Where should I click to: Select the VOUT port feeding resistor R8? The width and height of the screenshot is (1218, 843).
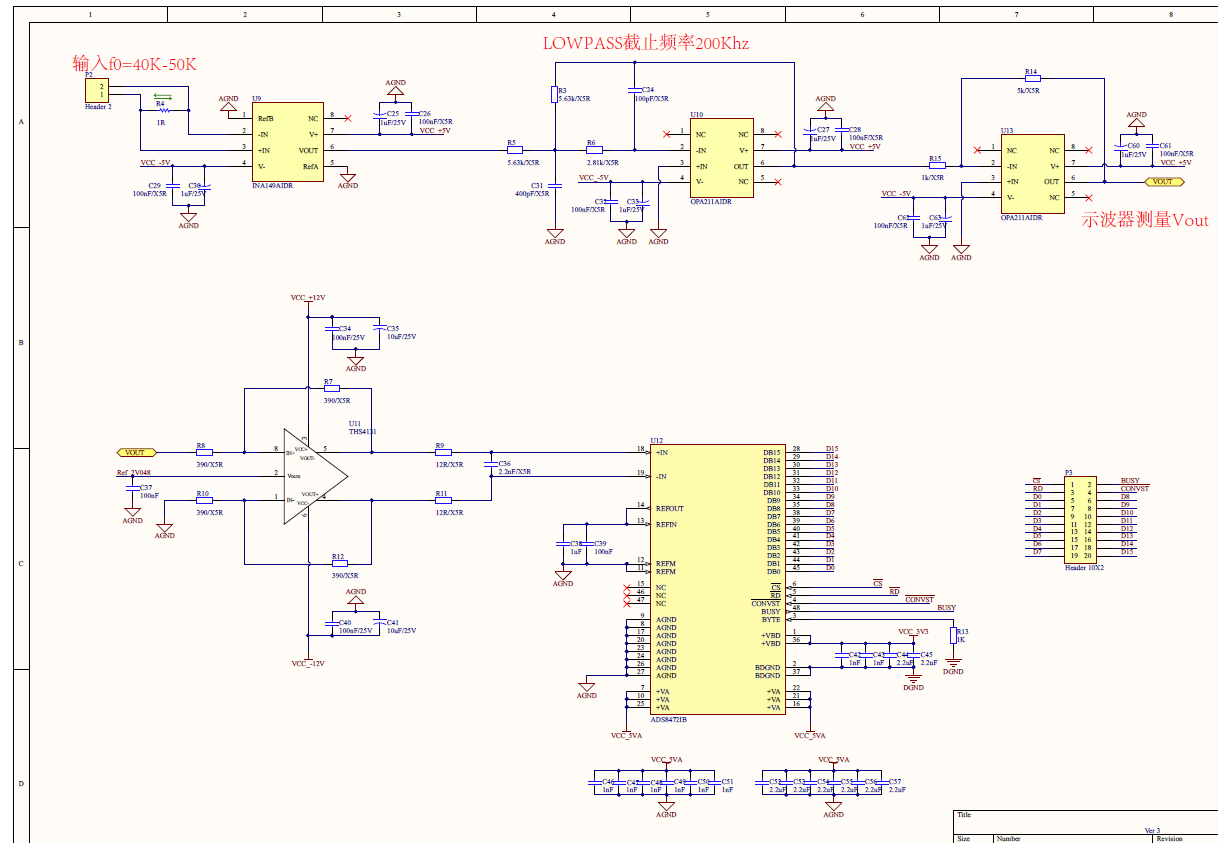(136, 452)
